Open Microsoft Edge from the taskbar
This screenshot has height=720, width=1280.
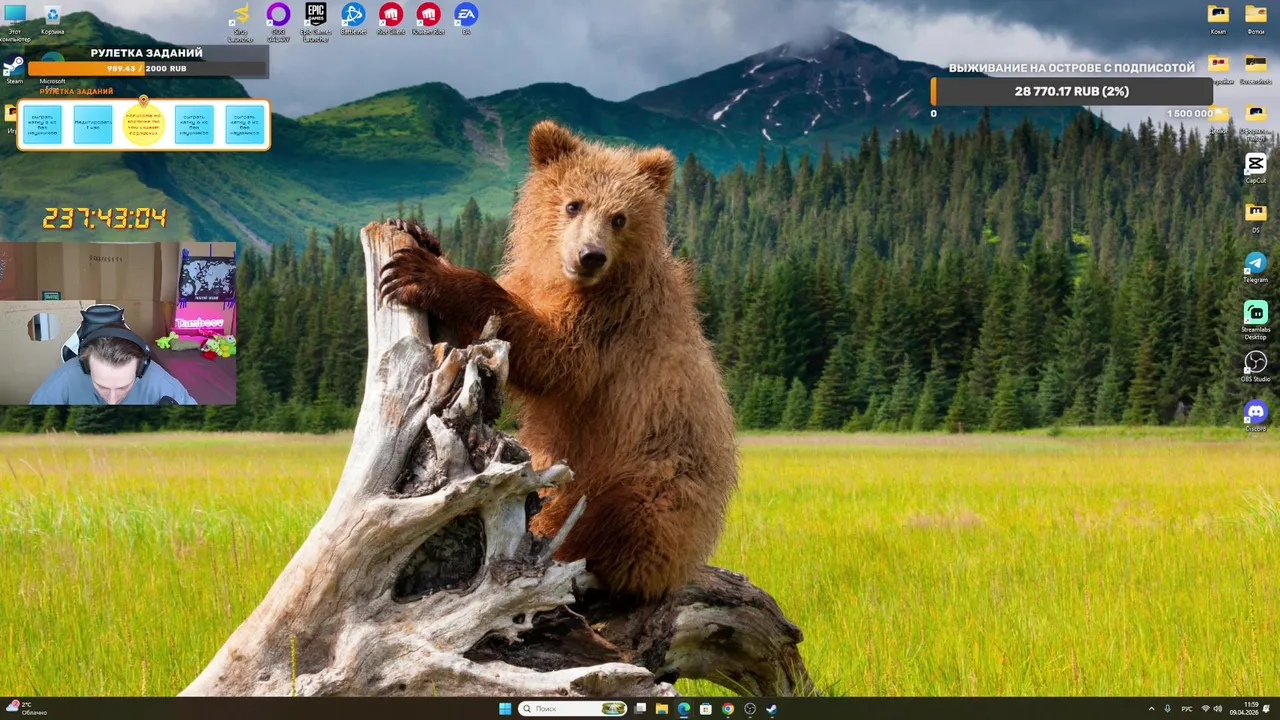pos(684,709)
